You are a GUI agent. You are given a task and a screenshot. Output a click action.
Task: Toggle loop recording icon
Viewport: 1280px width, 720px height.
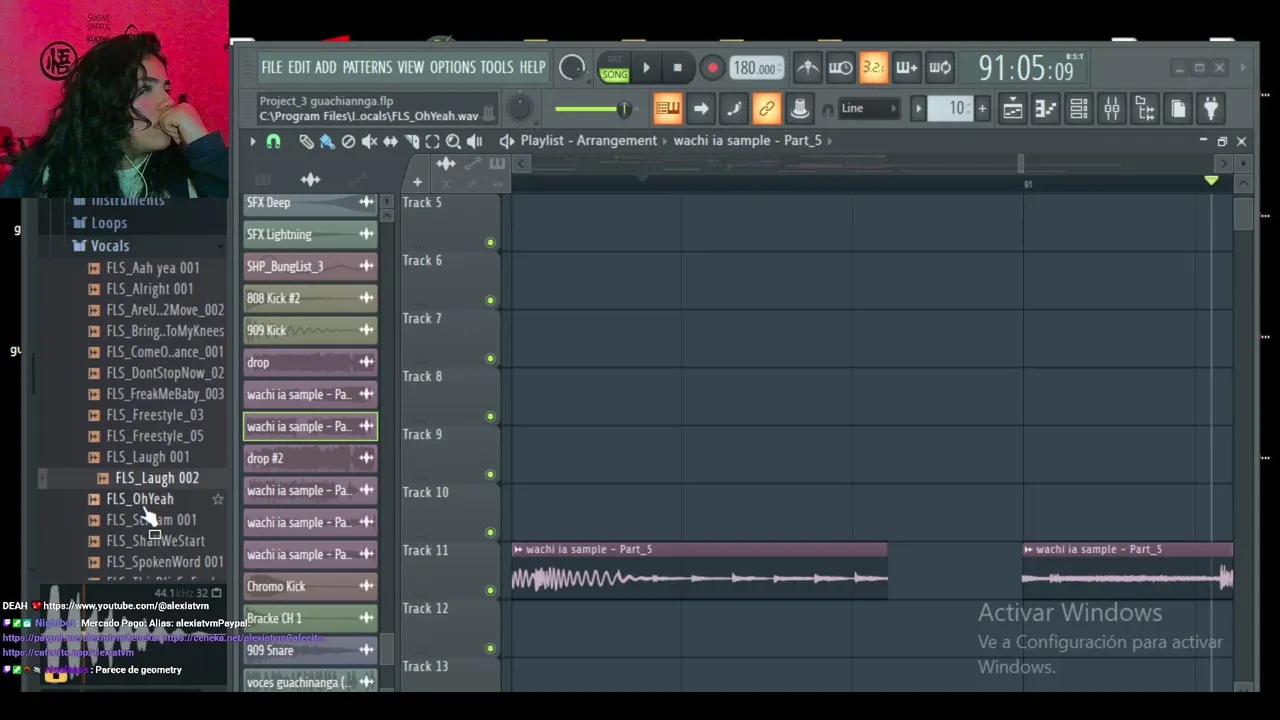pos(939,68)
